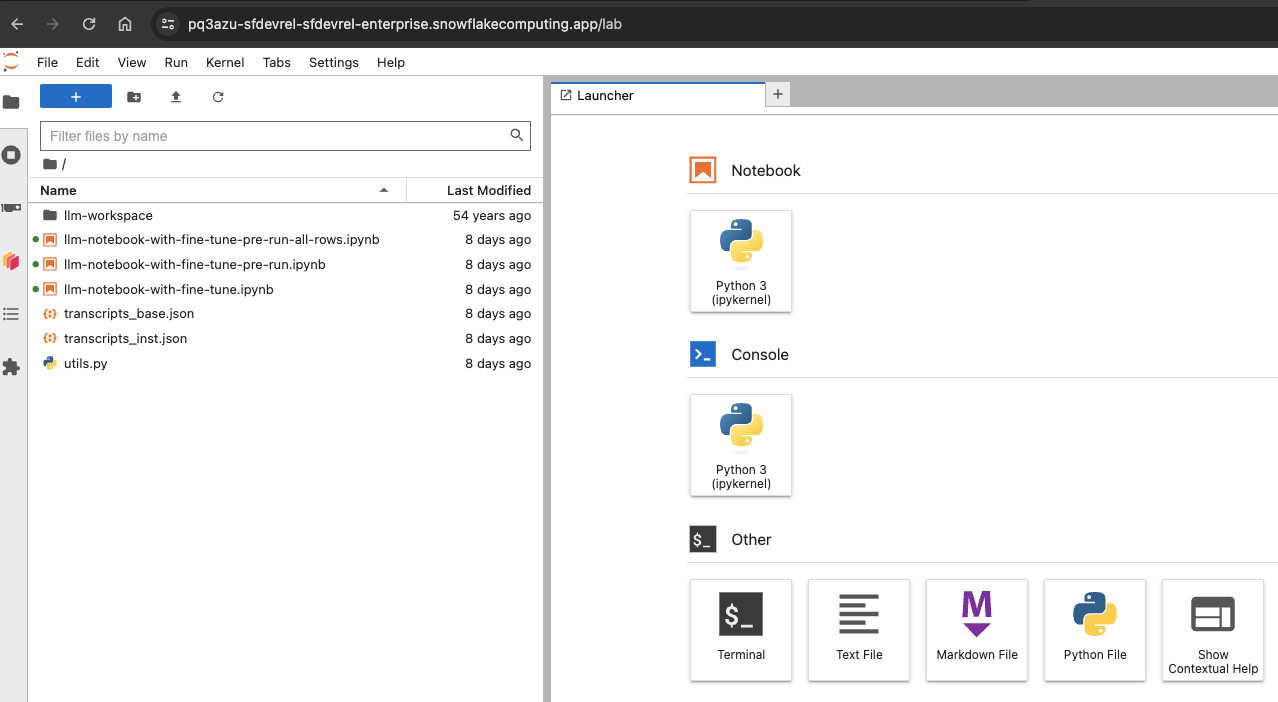Refresh the file browser list
This screenshot has height=702, width=1278.
[x=218, y=97]
